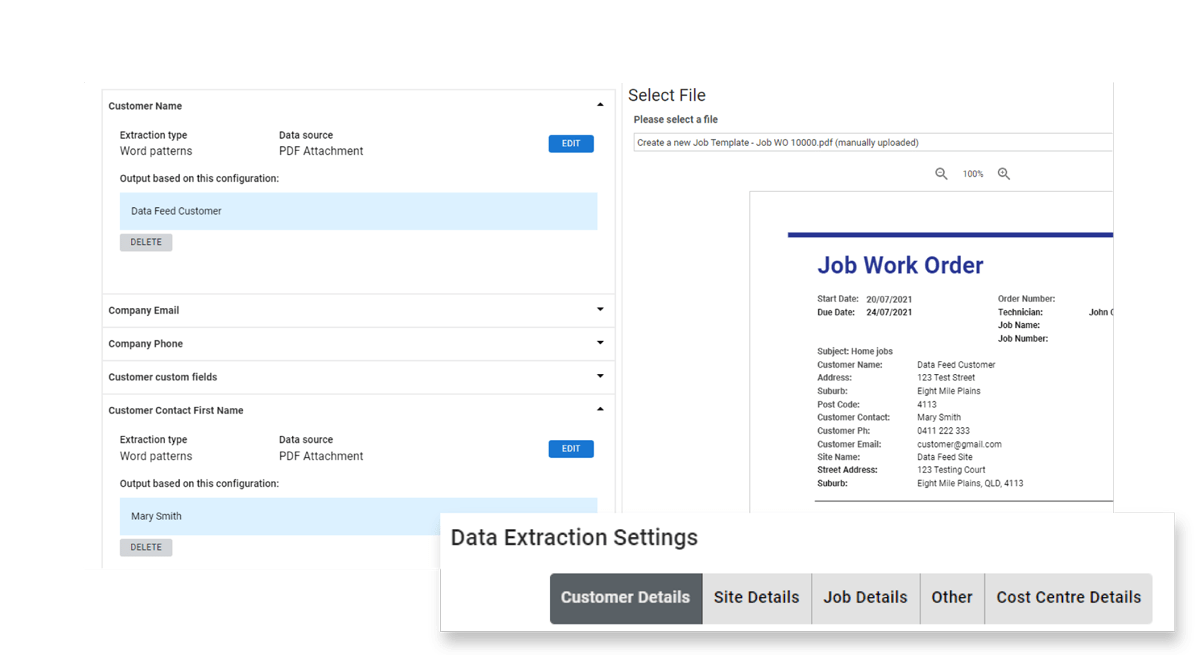
Task: Switch to the Other tab
Action: tap(951, 598)
